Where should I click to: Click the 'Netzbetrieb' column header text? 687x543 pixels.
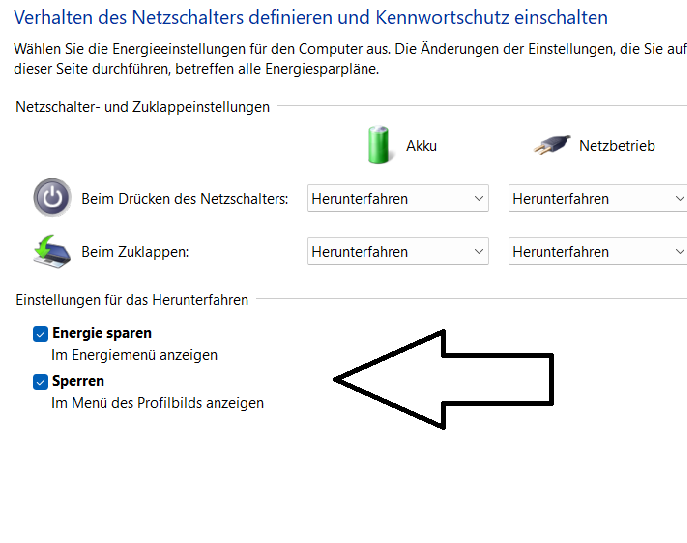pos(617,146)
